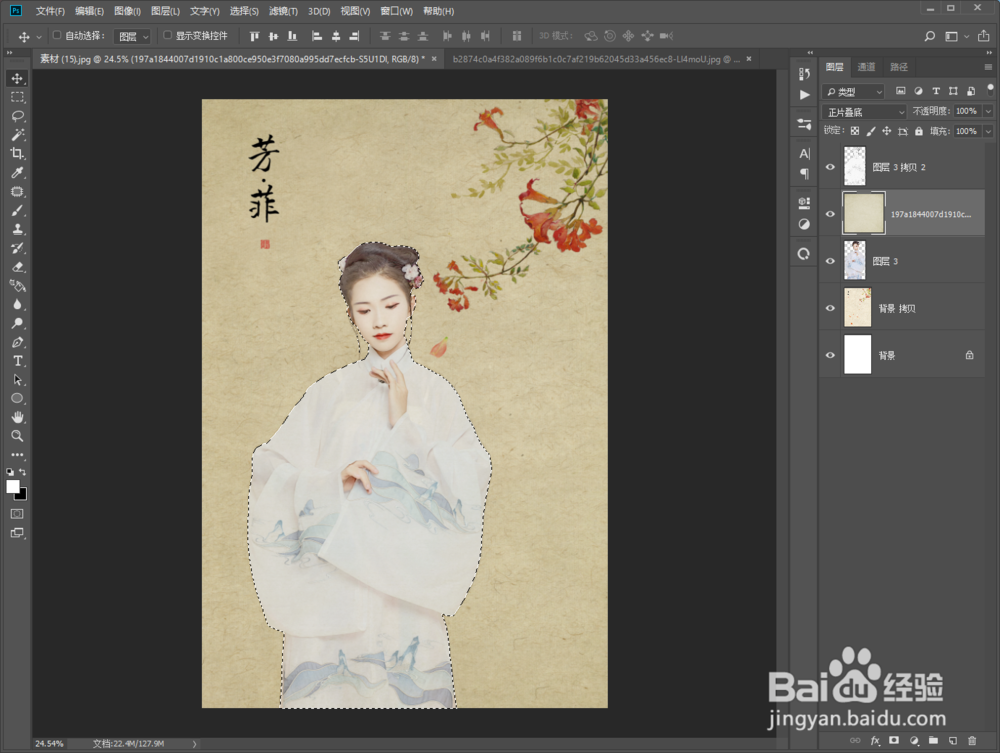Choose the Lasso tool
The image size is (1000, 753).
[x=17, y=116]
